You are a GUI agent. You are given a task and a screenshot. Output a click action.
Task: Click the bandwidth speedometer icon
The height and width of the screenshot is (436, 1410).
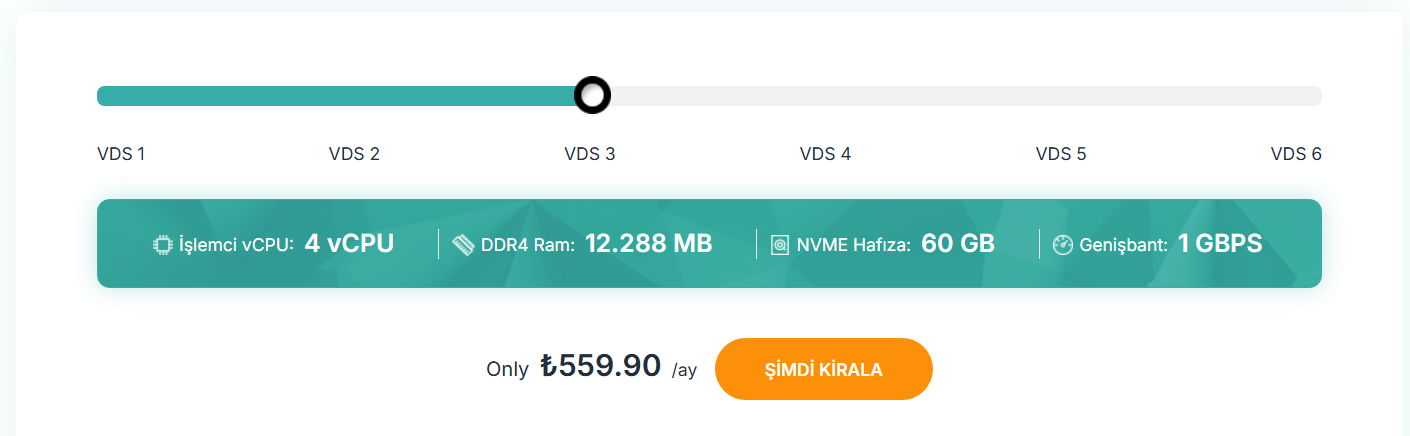click(1062, 244)
